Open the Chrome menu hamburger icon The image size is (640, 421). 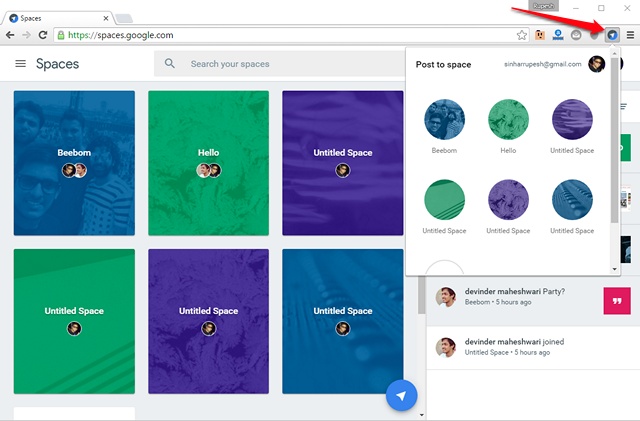[x=630, y=35]
